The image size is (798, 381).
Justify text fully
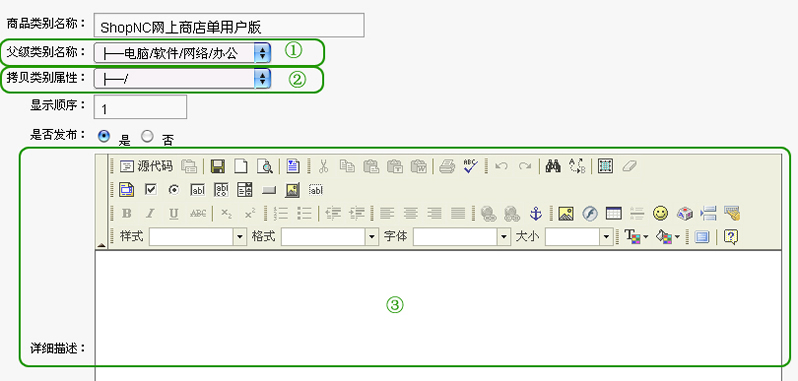click(458, 214)
